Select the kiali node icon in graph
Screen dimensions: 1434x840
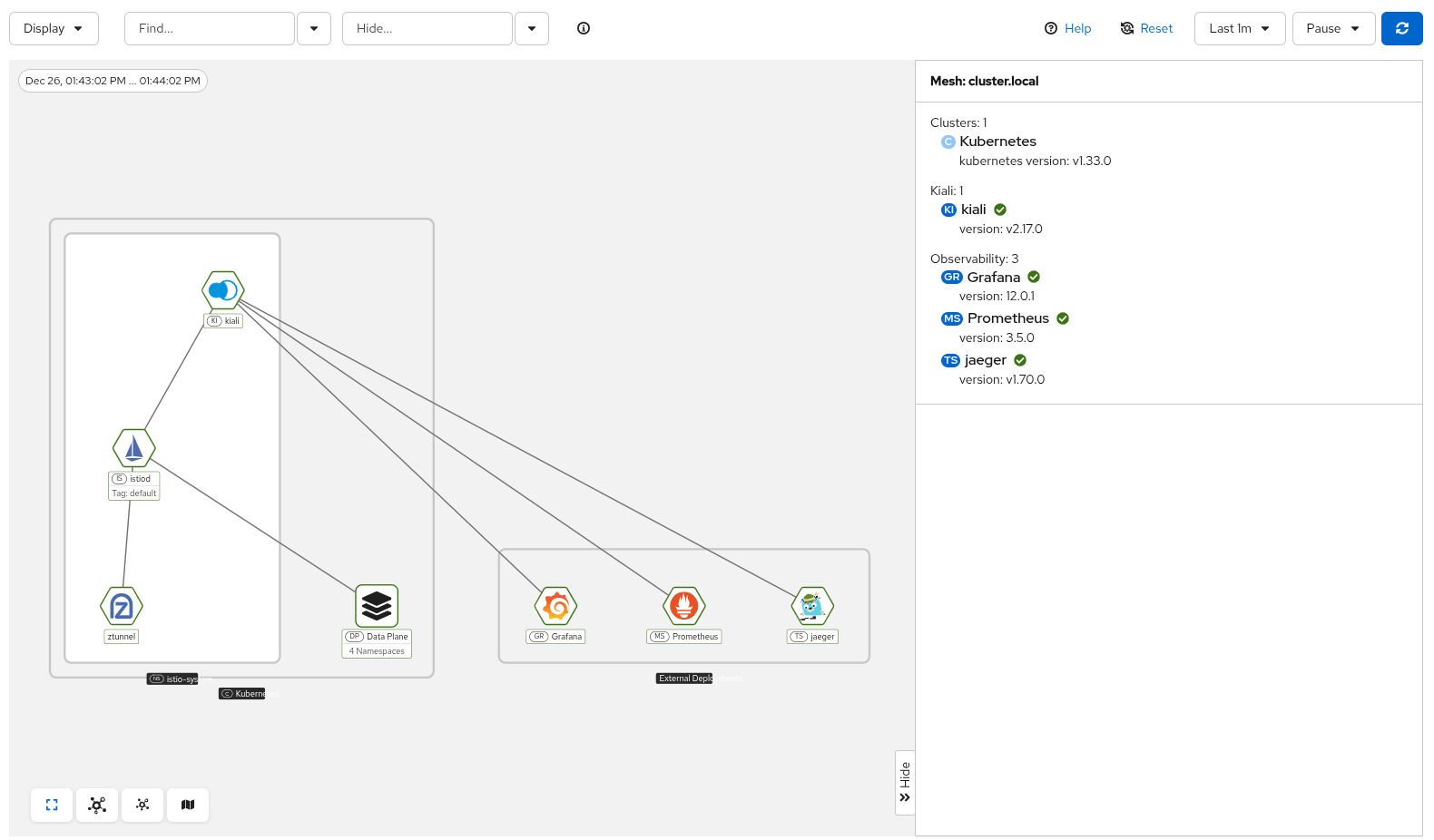[x=223, y=290]
